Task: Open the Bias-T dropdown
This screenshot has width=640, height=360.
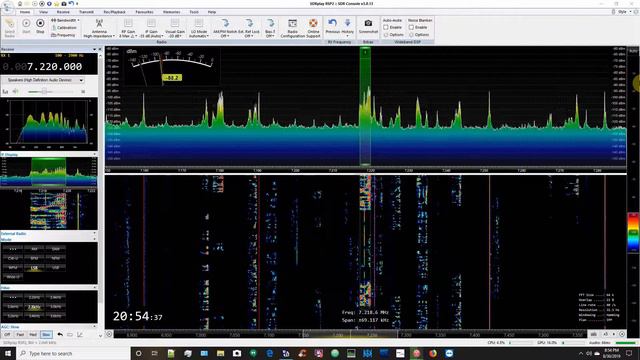Action: tap(270, 28)
